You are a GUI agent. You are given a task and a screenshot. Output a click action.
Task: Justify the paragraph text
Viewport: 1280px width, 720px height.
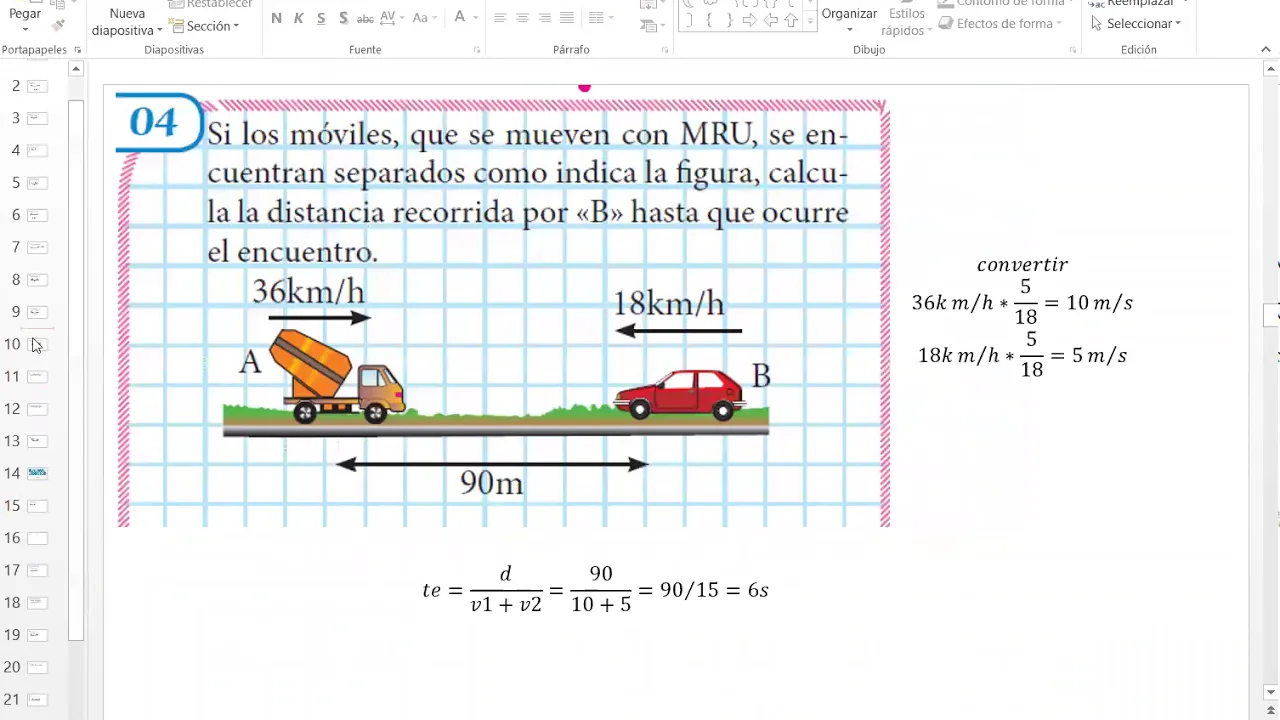click(567, 18)
